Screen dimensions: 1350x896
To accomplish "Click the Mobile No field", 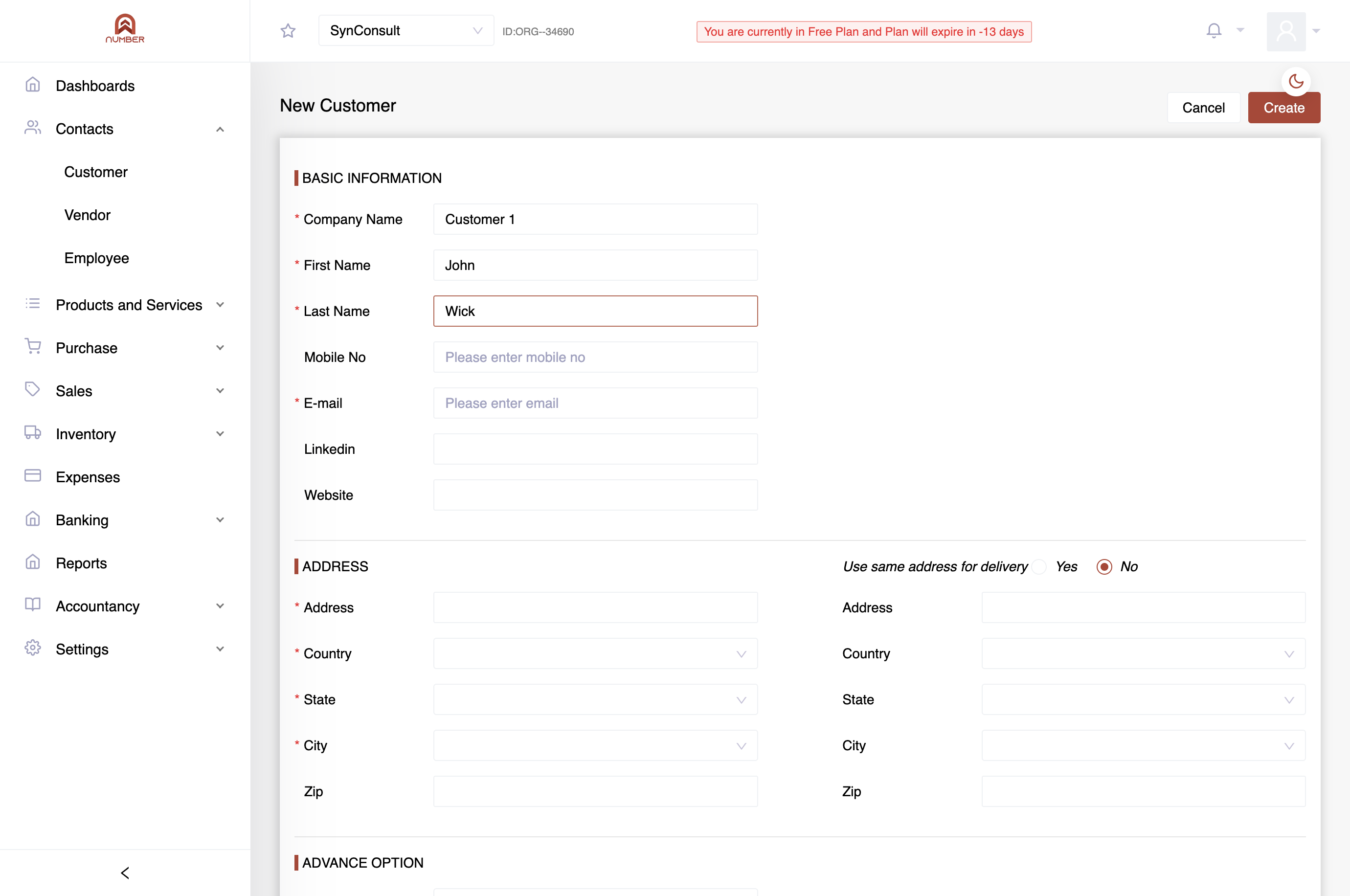I will point(595,357).
